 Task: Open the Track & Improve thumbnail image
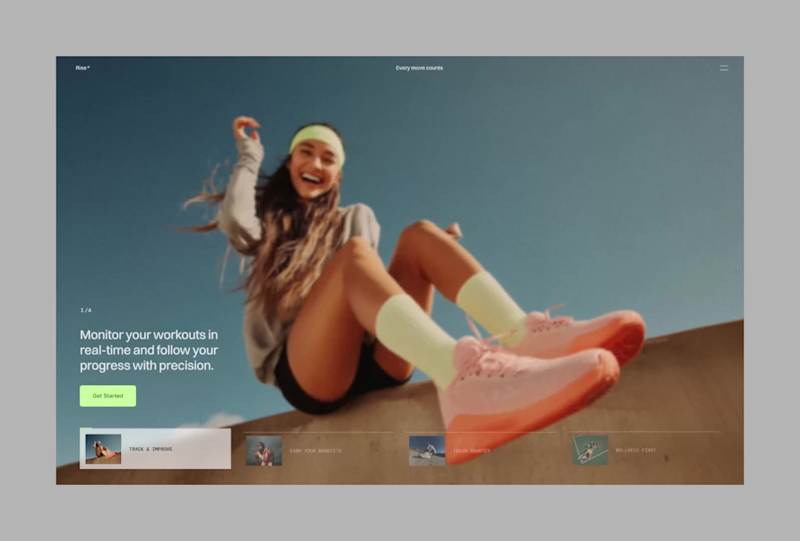coord(104,449)
